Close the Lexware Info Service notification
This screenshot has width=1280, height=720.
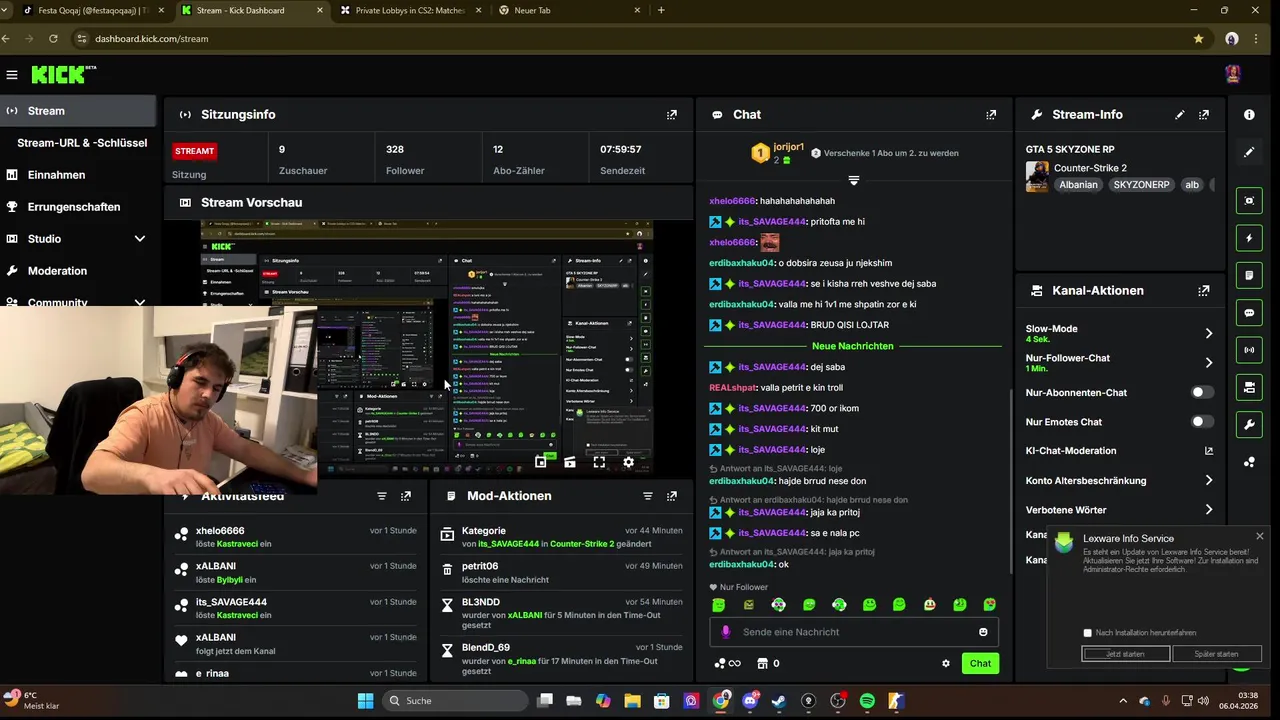pyautogui.click(x=1259, y=536)
